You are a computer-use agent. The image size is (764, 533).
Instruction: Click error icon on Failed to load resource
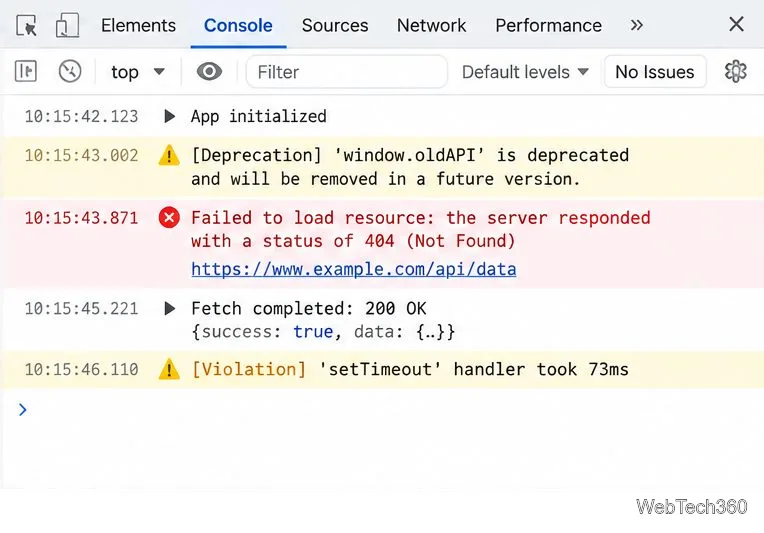[x=169, y=217]
